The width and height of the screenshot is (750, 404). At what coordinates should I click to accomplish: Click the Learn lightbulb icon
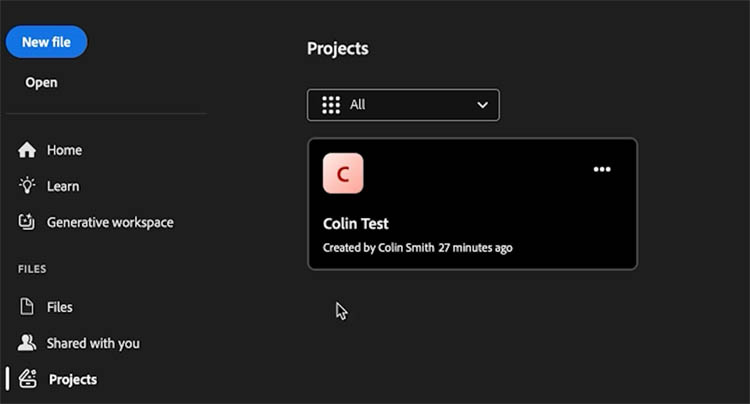[x=27, y=186]
